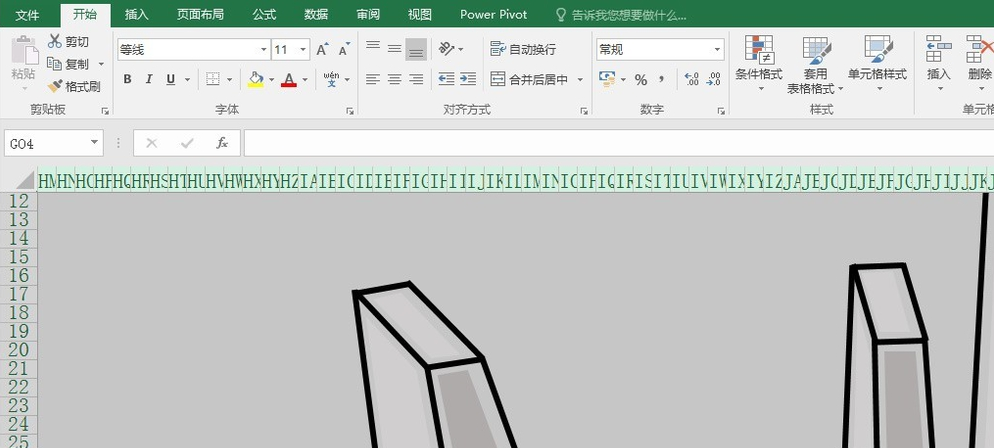This screenshot has width=994, height=448.
Task: Click the text orientation icon
Action: 447,48
